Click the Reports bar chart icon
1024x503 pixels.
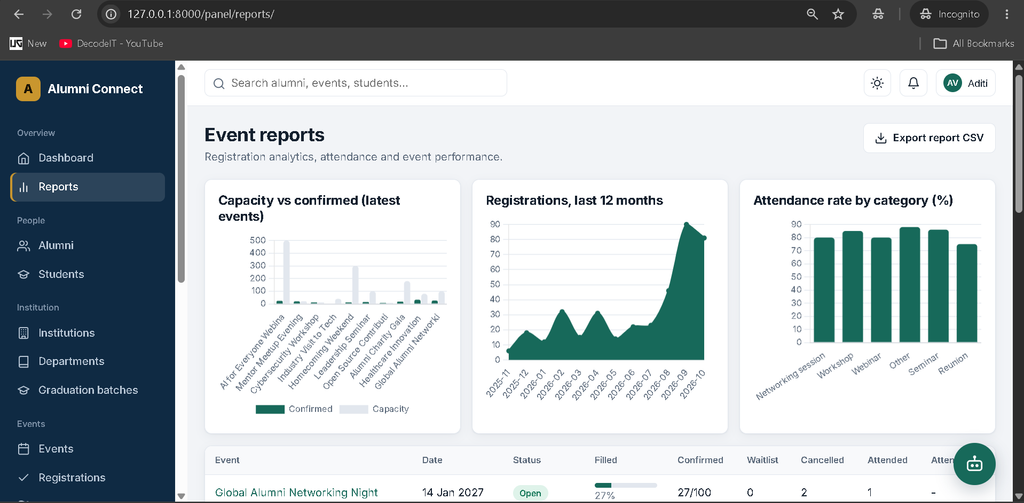[24, 187]
